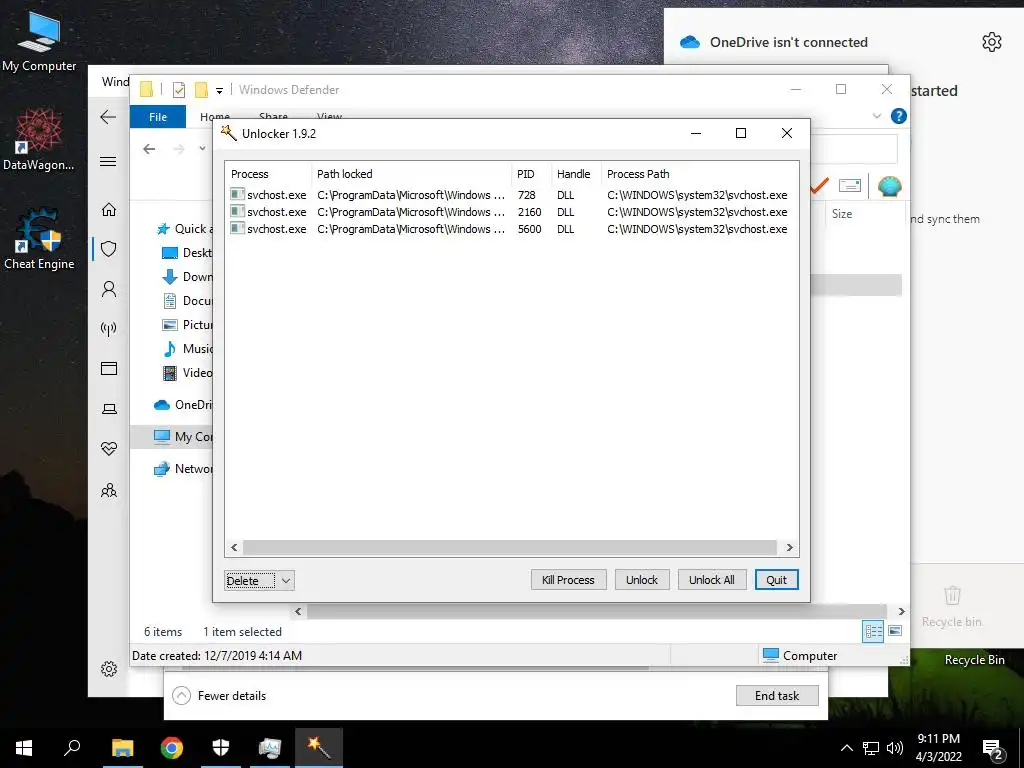The width and height of the screenshot is (1024, 768).
Task: Open OneDrive settings gear
Action: [x=991, y=42]
